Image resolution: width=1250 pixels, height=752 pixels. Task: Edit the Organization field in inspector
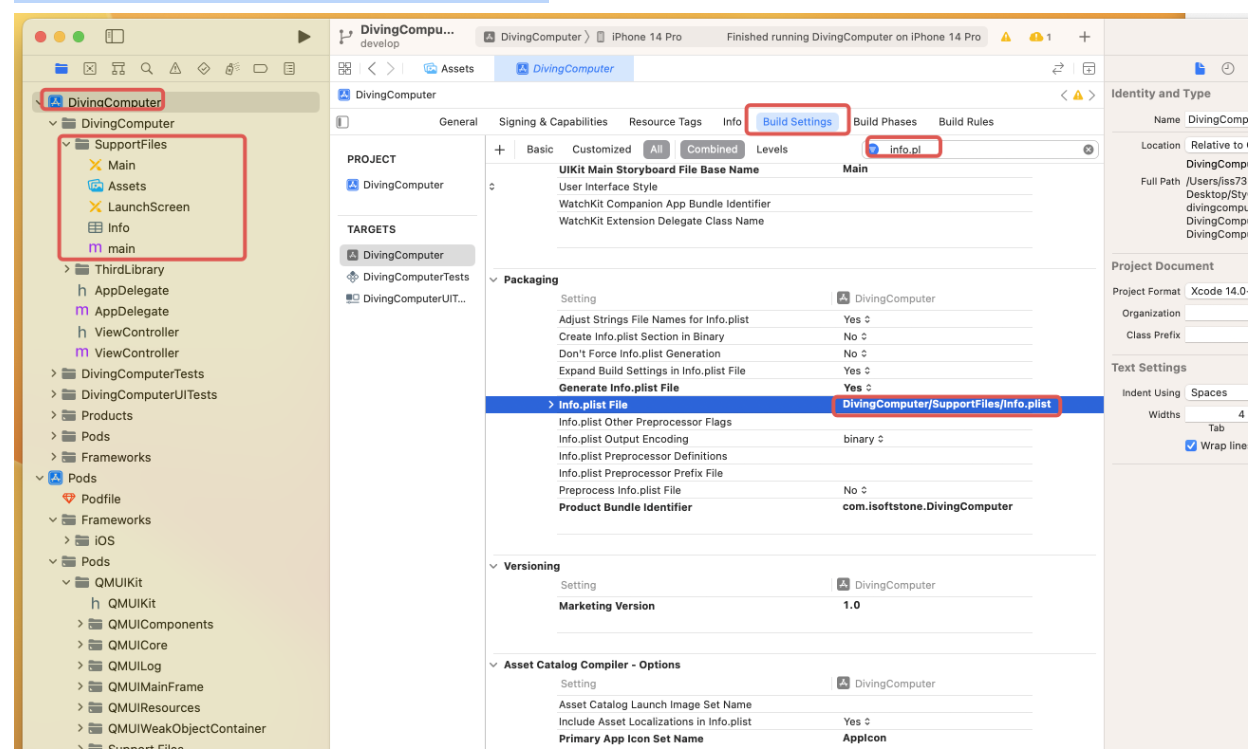(1217, 313)
